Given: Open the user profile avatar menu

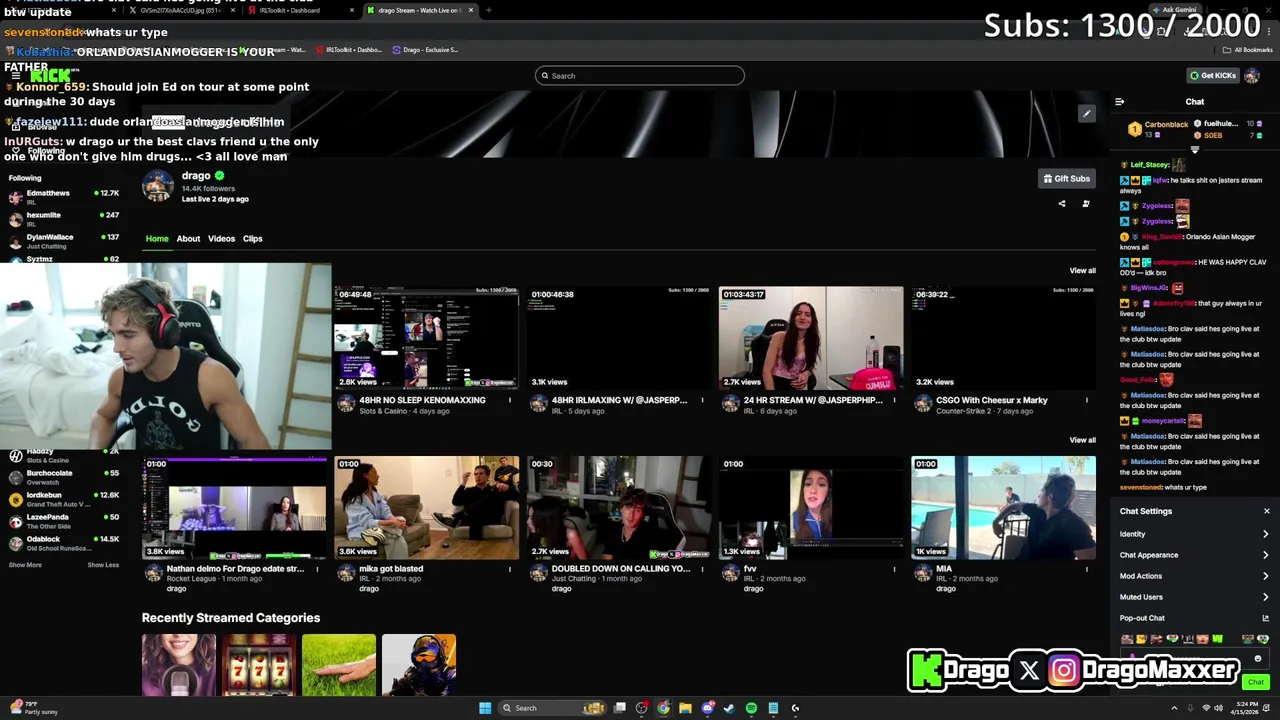Looking at the screenshot, I should [x=1252, y=76].
